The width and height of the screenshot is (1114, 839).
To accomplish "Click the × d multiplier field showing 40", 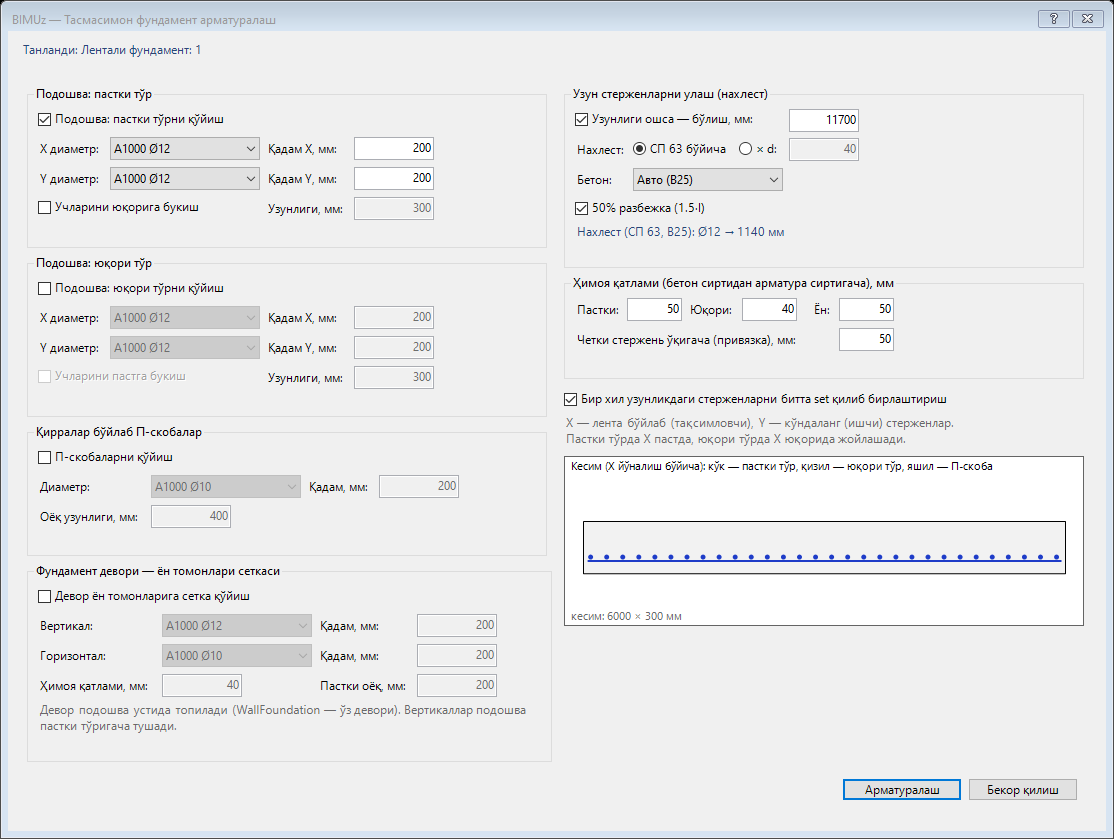I will point(824,149).
